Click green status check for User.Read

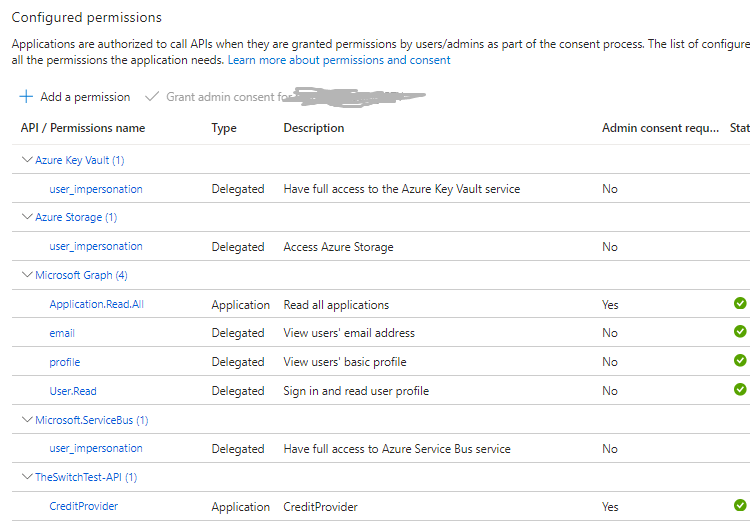[740, 389]
